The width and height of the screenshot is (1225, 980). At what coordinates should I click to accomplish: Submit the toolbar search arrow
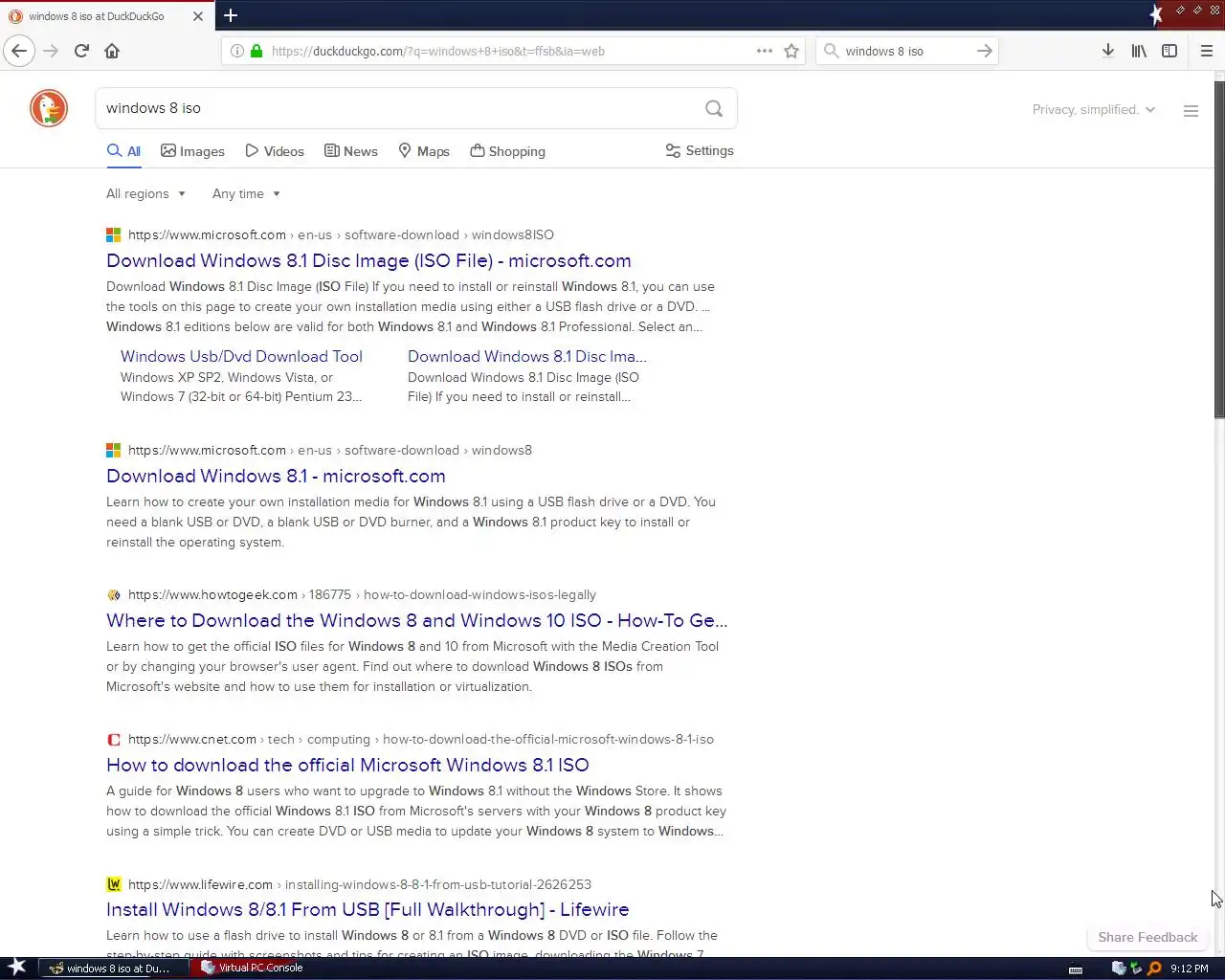(x=984, y=51)
